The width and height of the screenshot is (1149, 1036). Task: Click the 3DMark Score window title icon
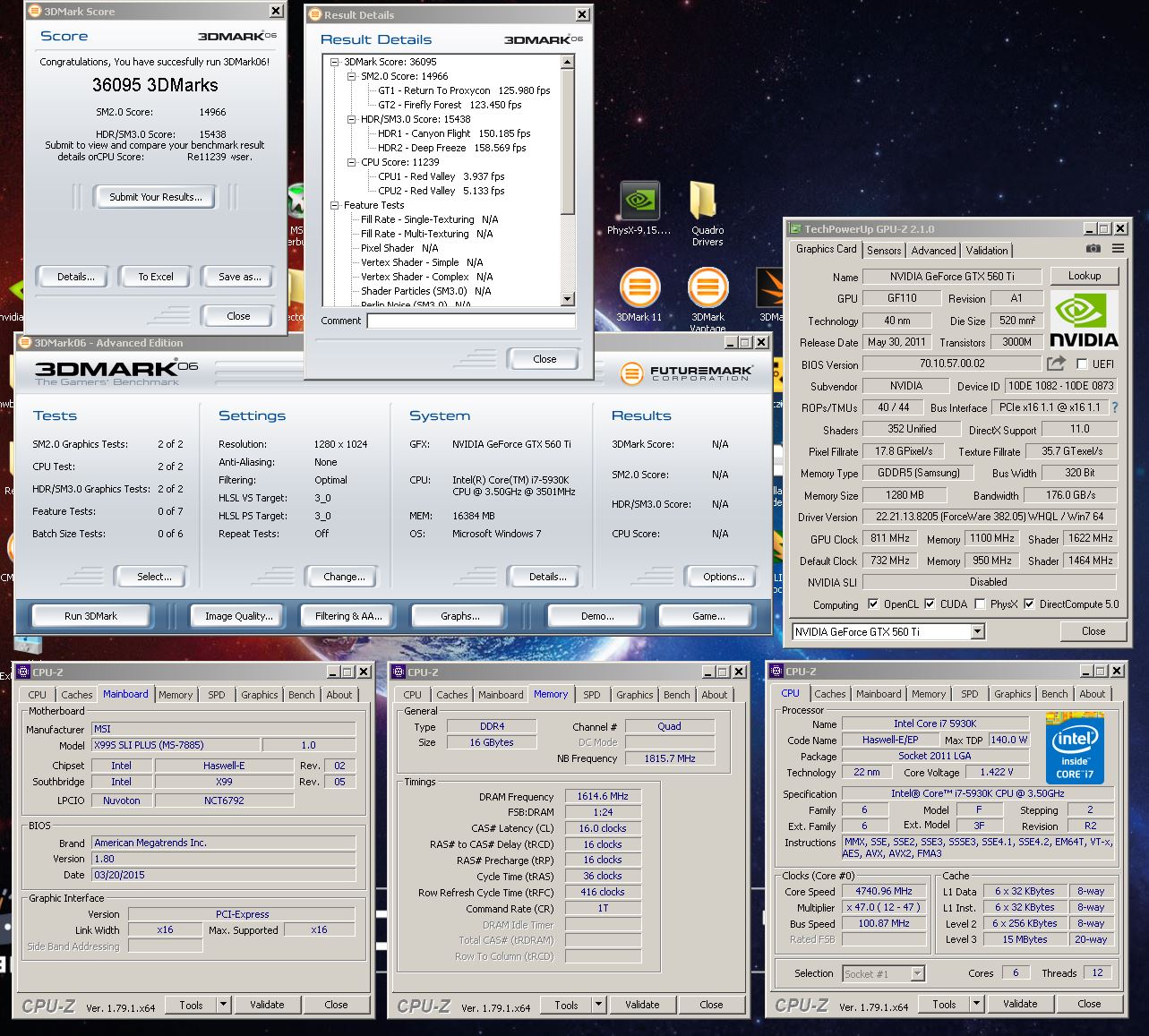[x=34, y=12]
